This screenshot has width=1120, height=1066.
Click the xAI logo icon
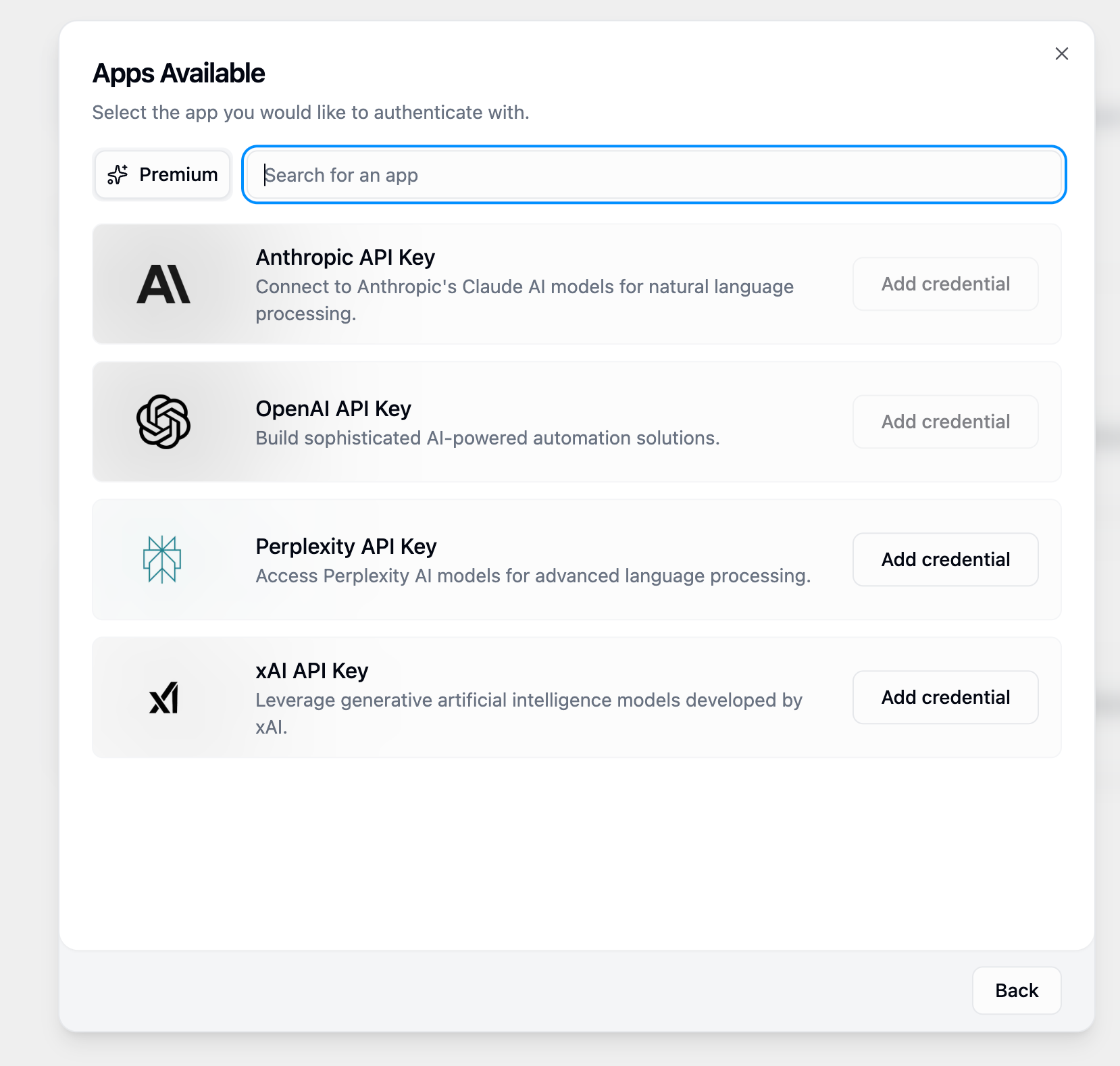click(163, 698)
